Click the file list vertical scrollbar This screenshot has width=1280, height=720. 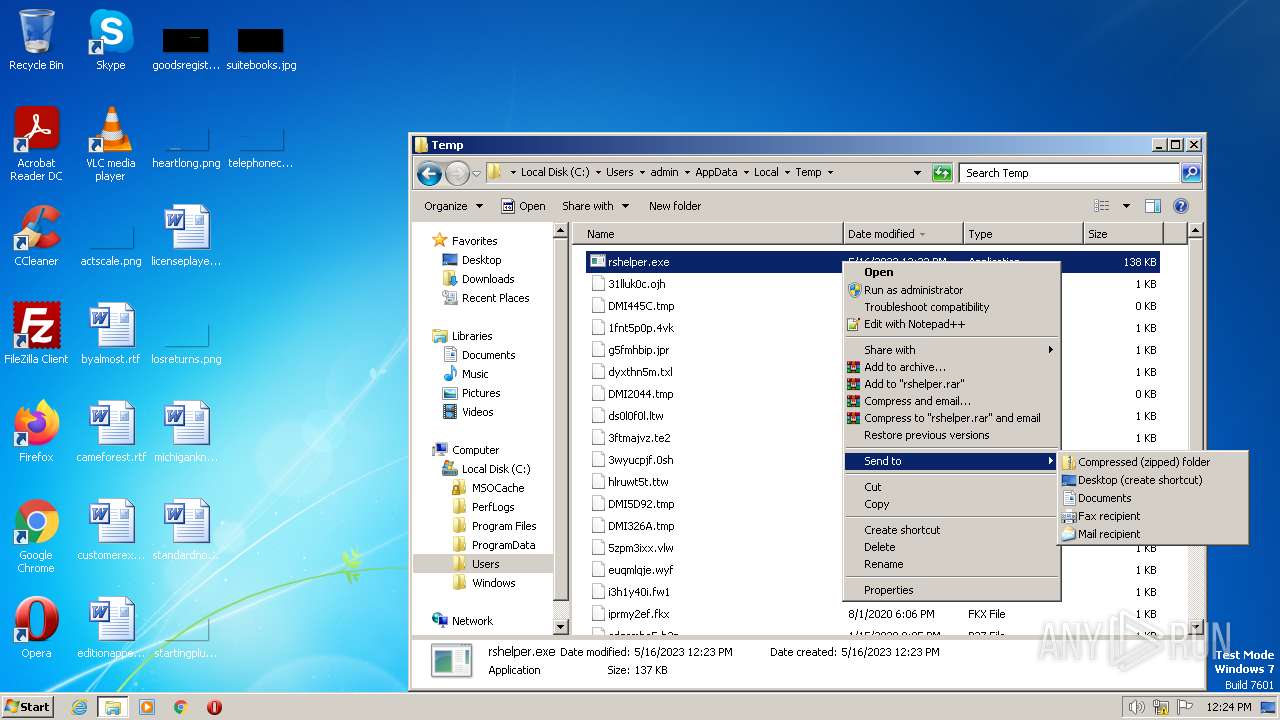click(x=1194, y=430)
